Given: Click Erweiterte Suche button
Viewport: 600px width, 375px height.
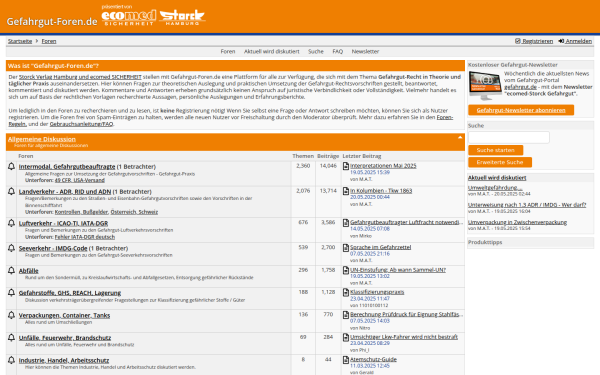Looking at the screenshot, I should [500, 162].
